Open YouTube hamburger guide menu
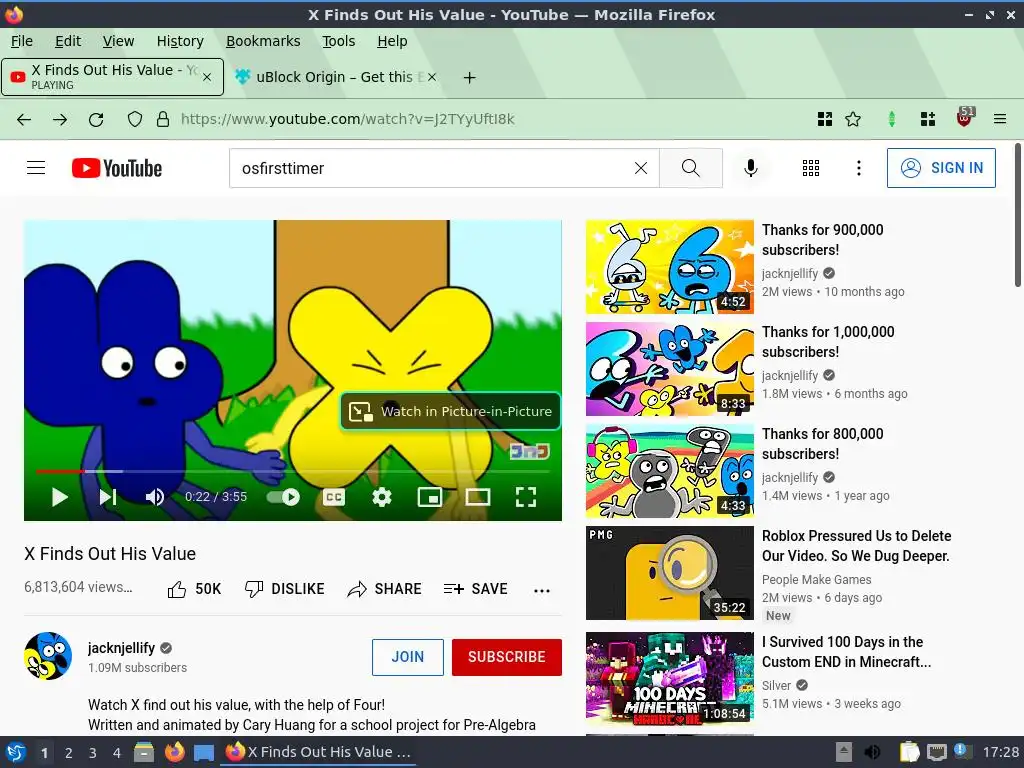Viewport: 1024px width, 768px height. point(36,168)
